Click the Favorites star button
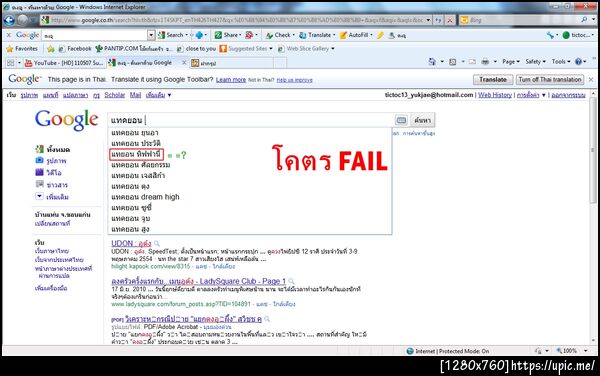Viewport: 600px width, 376px height. (x=22, y=49)
